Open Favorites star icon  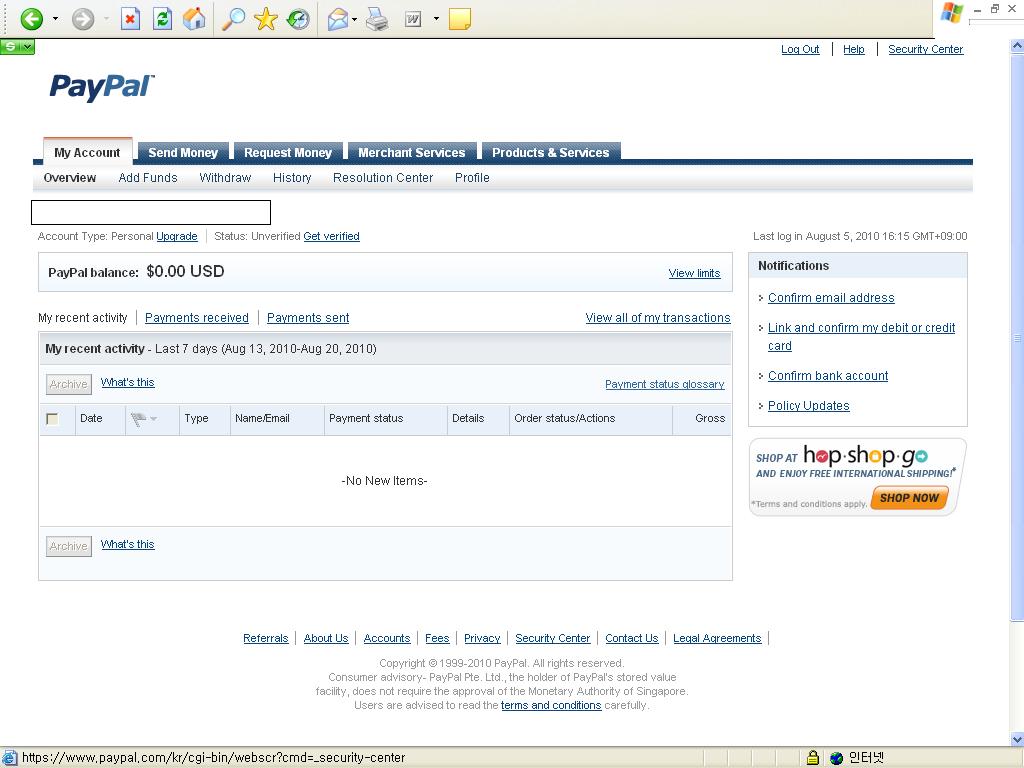(x=266, y=19)
